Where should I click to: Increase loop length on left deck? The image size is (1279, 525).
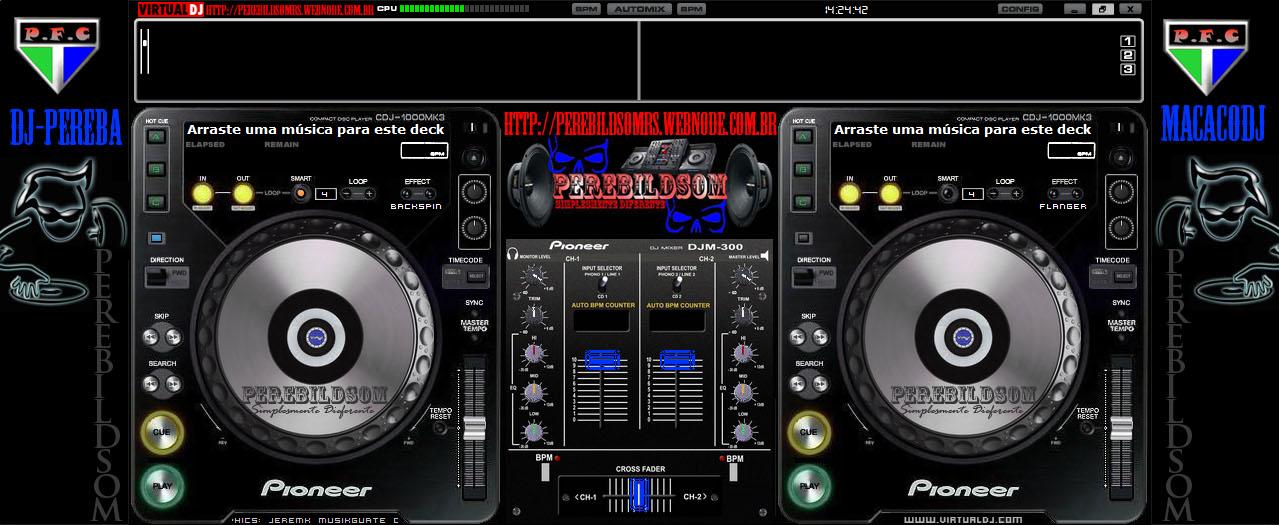coord(367,193)
